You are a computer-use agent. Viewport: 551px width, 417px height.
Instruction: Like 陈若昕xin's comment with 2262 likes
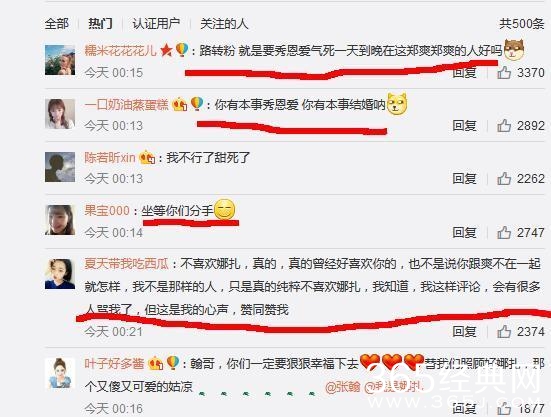[504, 178]
